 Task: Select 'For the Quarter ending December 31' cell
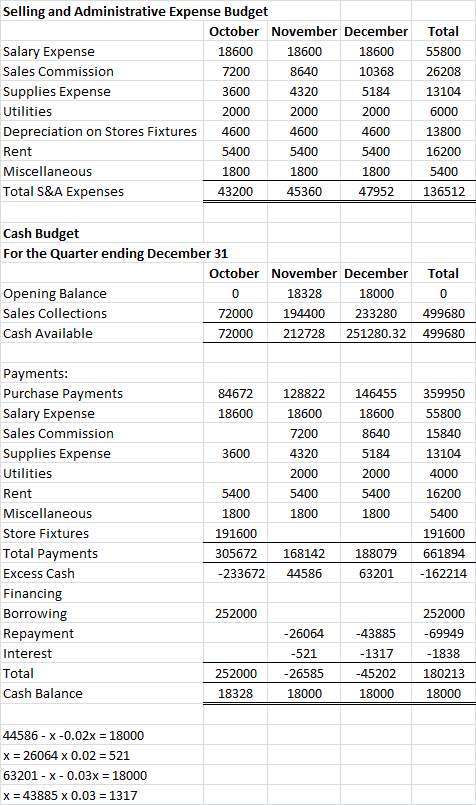click(x=116, y=254)
